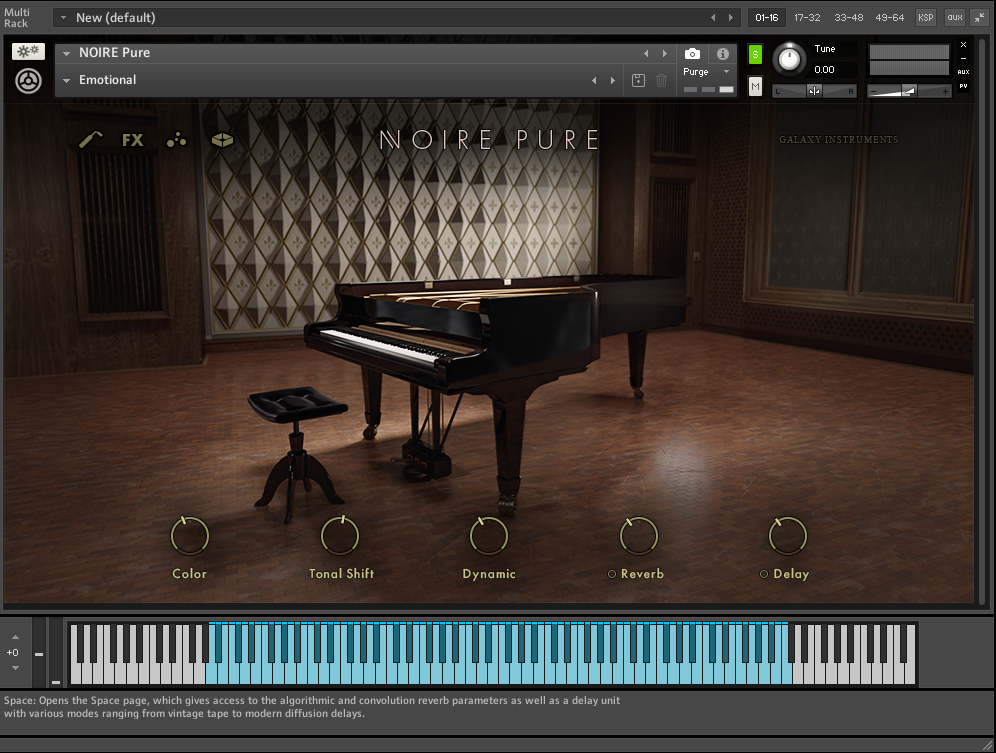
Task: Delete the current snapshot with the trash icon
Action: point(661,80)
